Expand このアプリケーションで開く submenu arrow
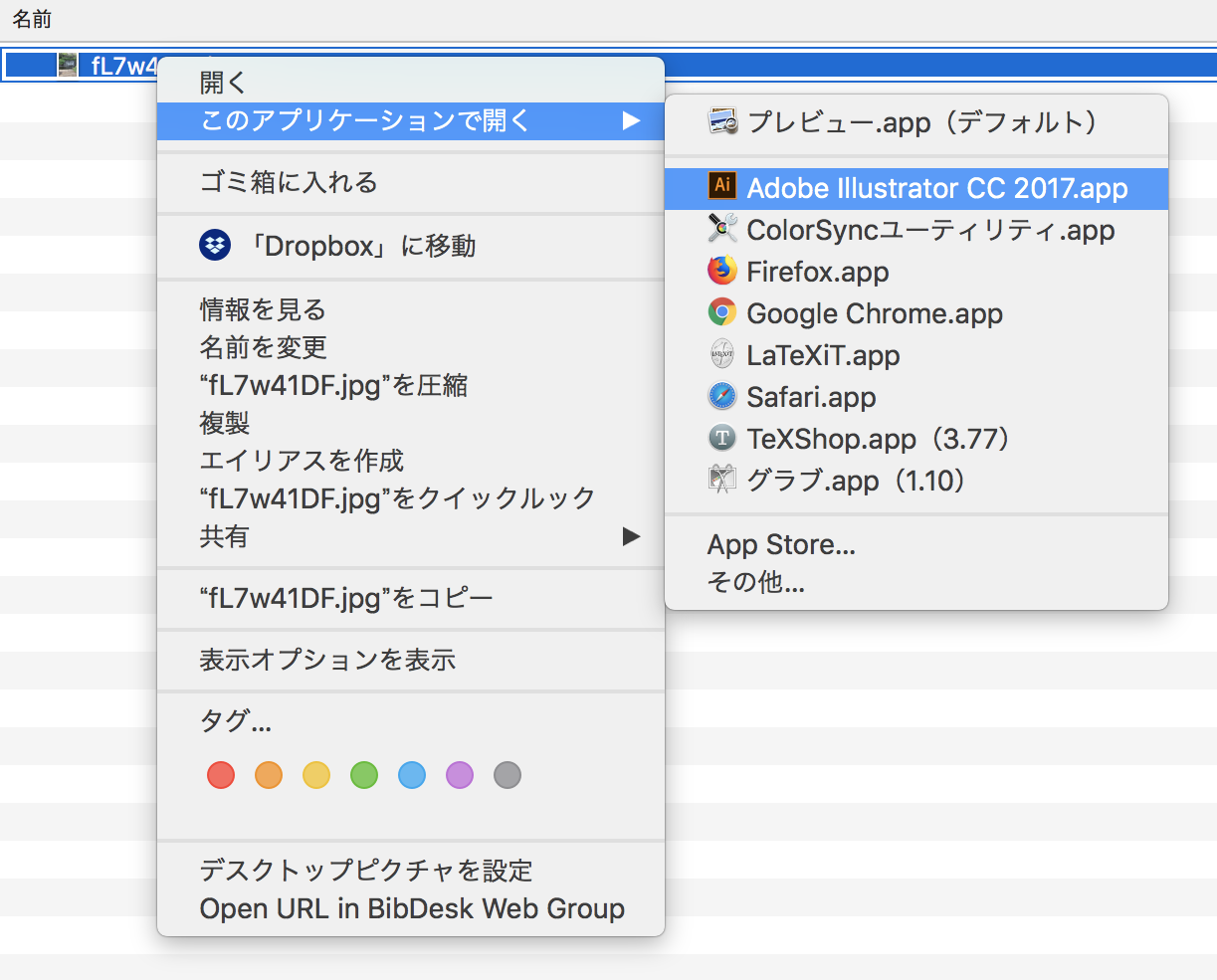1217x980 pixels. (631, 120)
